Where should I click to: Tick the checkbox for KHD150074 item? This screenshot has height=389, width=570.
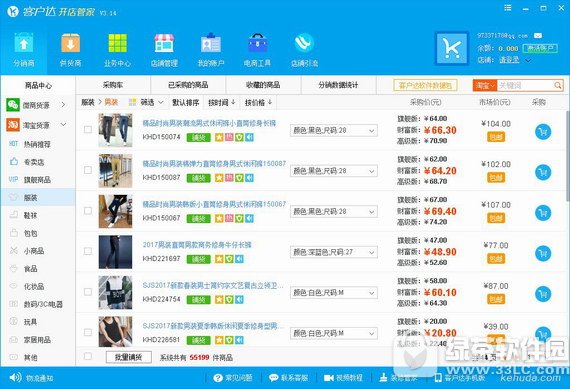pos(88,129)
